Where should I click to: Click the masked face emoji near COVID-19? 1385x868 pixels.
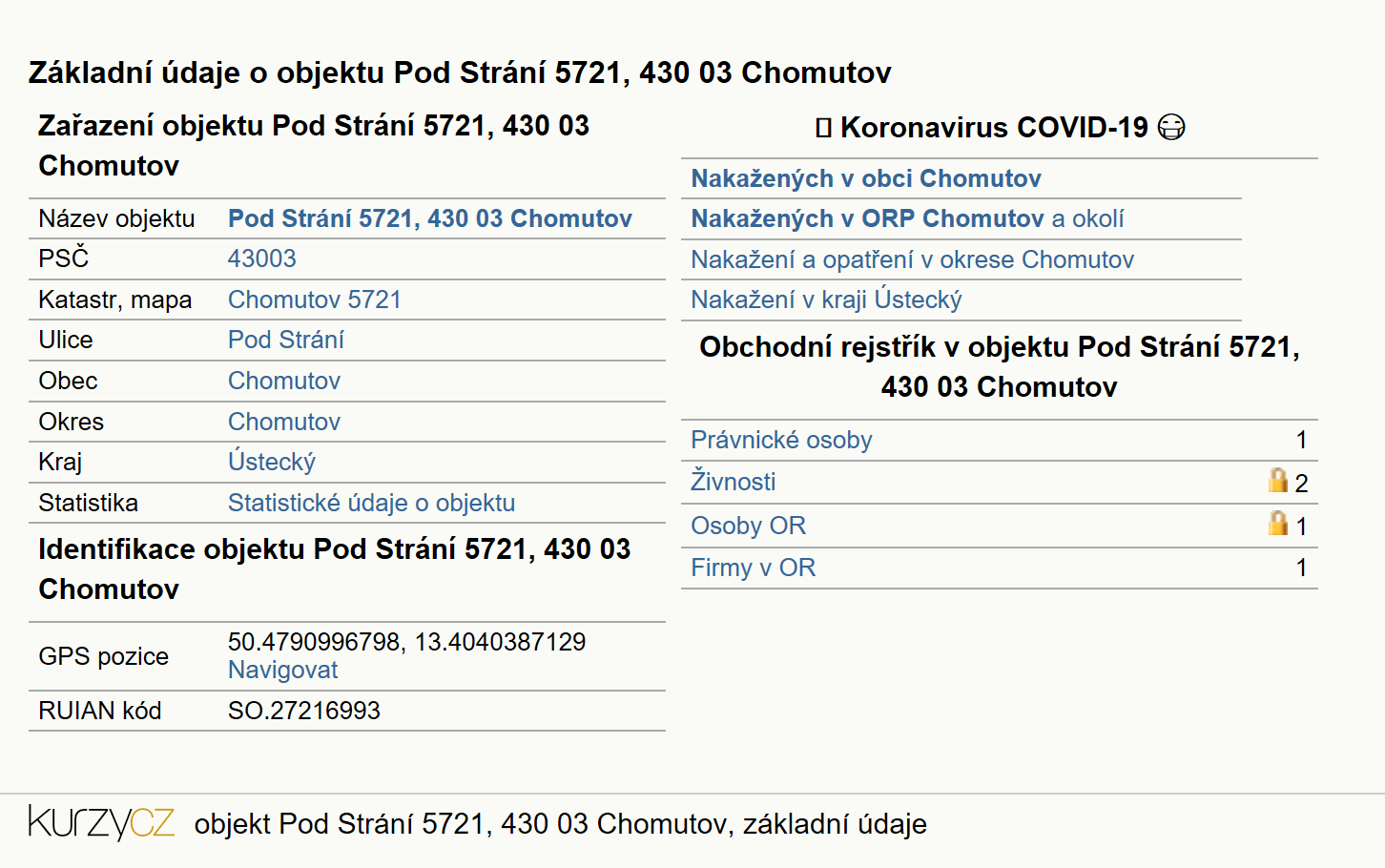1170,127
